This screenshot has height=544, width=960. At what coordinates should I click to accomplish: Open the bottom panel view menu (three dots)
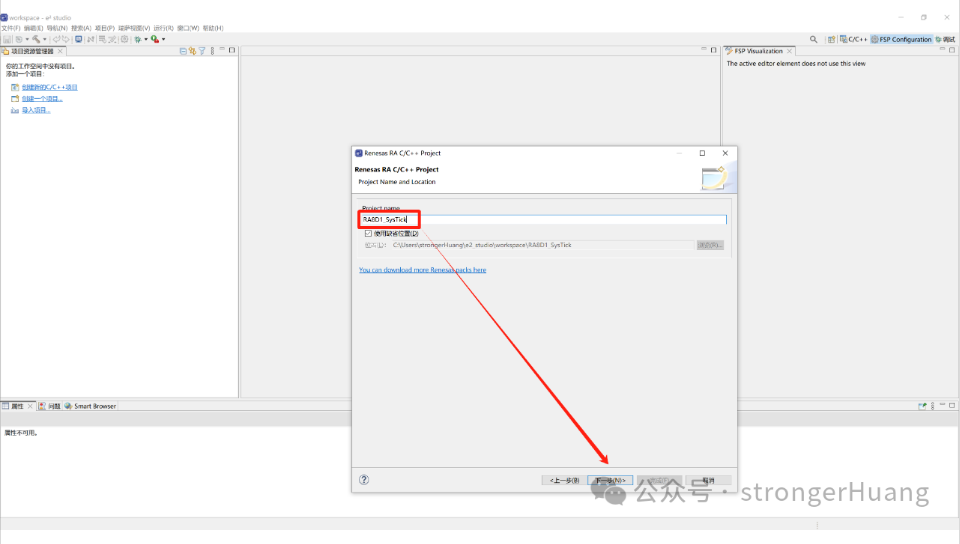tap(932, 406)
